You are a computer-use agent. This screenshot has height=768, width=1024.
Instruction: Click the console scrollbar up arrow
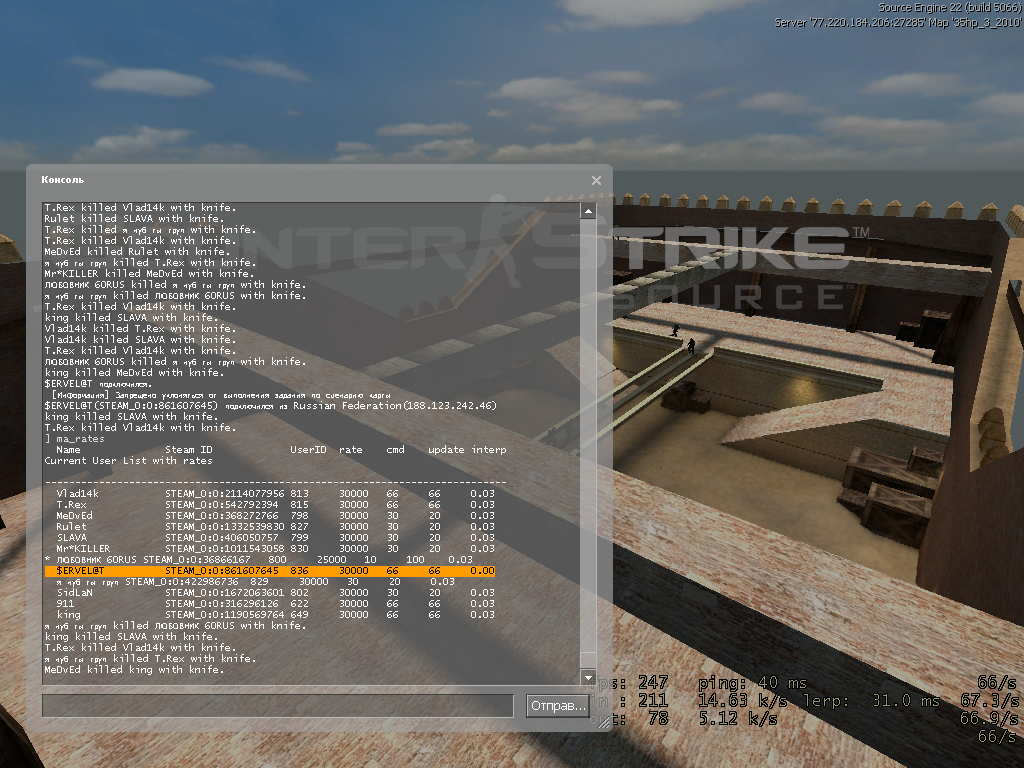(588, 211)
